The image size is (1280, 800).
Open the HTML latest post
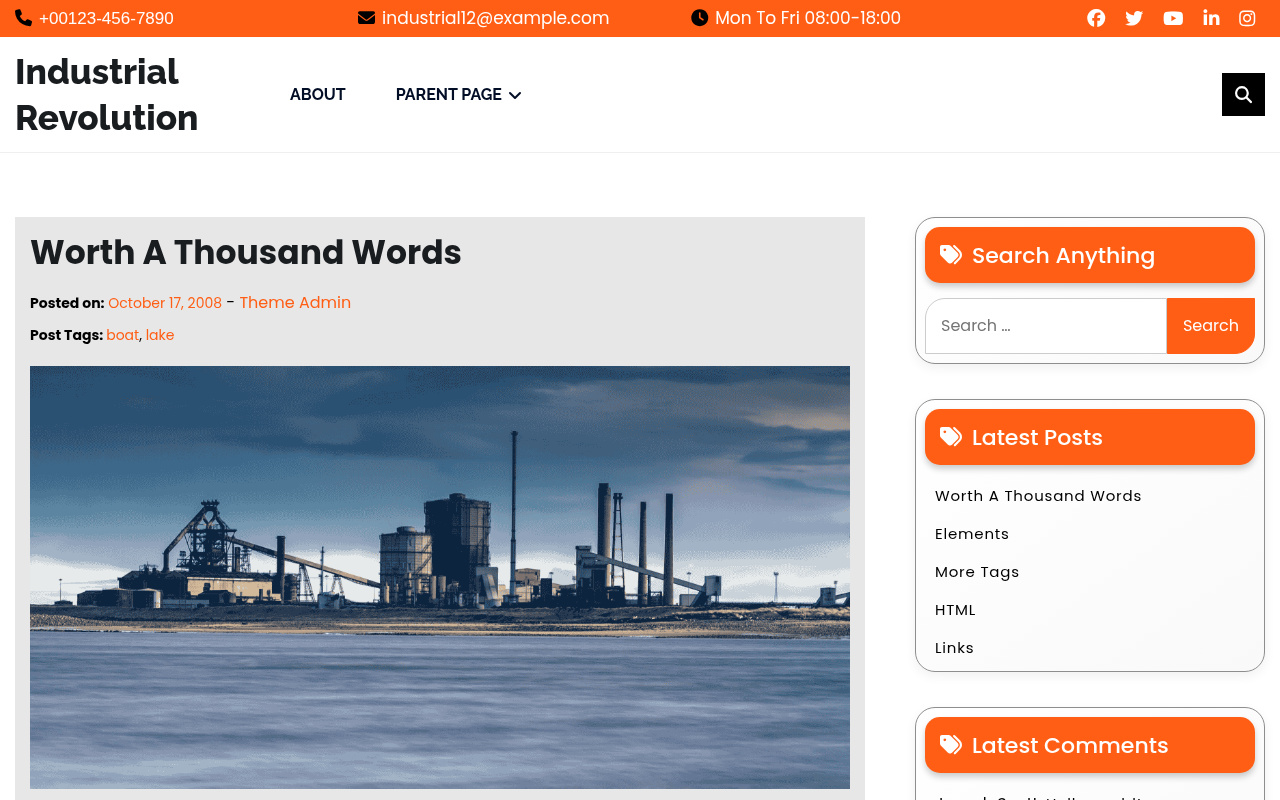click(955, 610)
